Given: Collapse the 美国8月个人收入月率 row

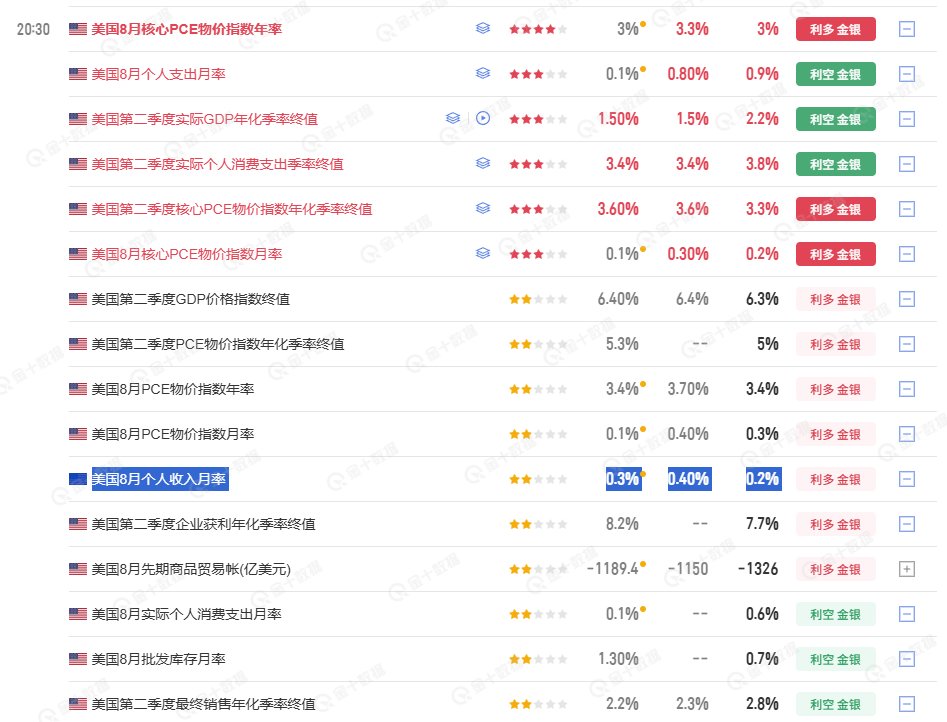Looking at the screenshot, I should point(907,479).
